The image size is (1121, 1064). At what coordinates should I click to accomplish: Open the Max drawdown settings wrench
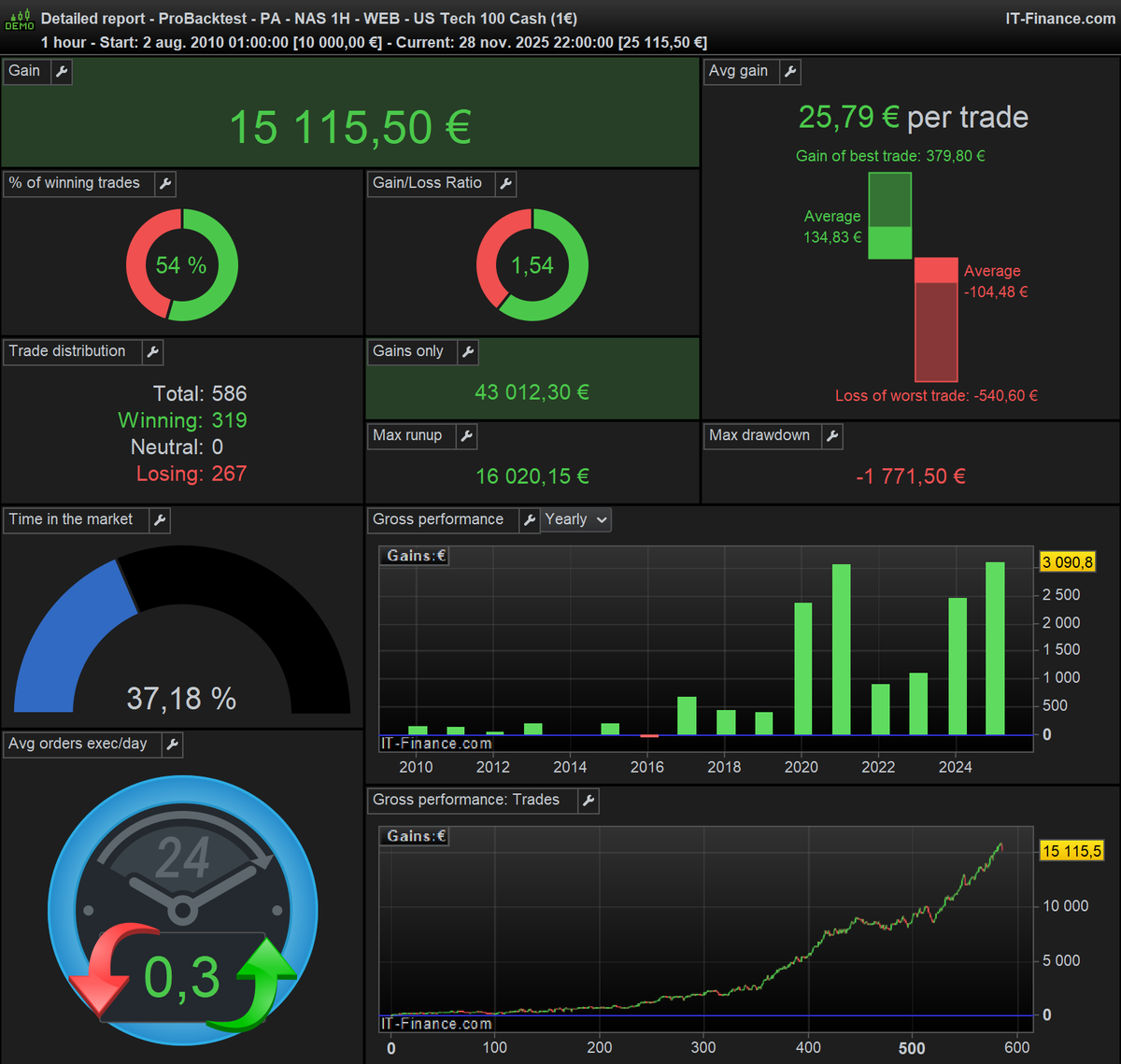tap(831, 436)
